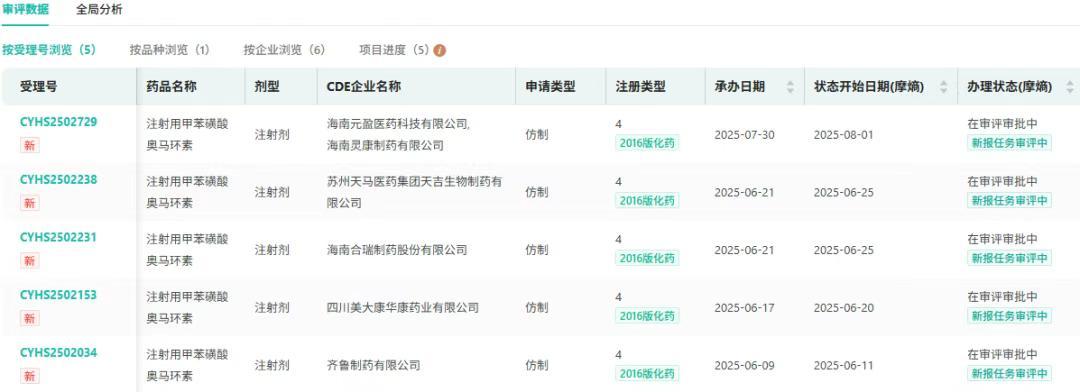Viewport: 1080px width, 392px height.
Task: Click the 新 badge under CYHS2502231
Action: point(30,261)
